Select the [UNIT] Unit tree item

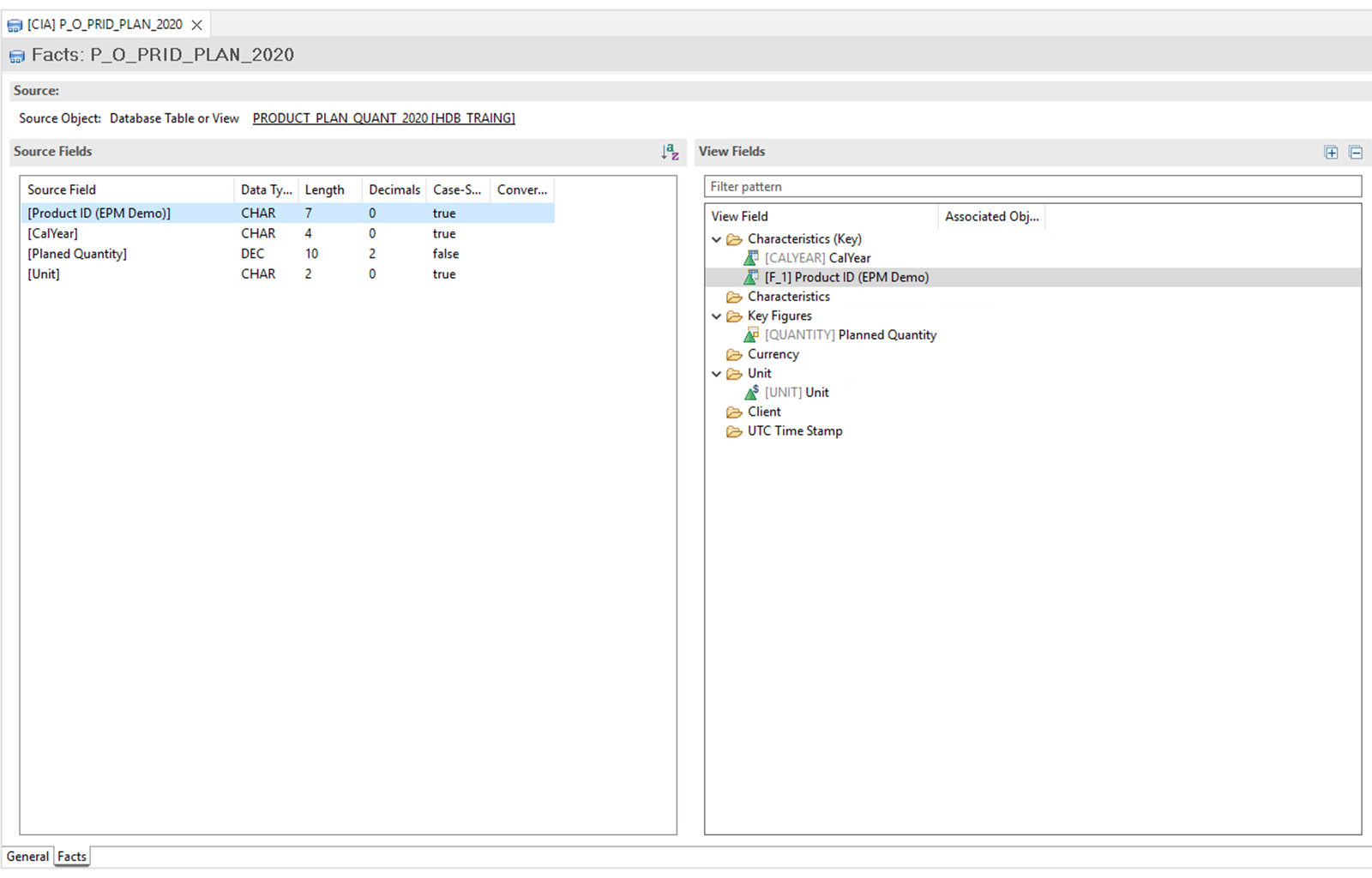coord(797,393)
